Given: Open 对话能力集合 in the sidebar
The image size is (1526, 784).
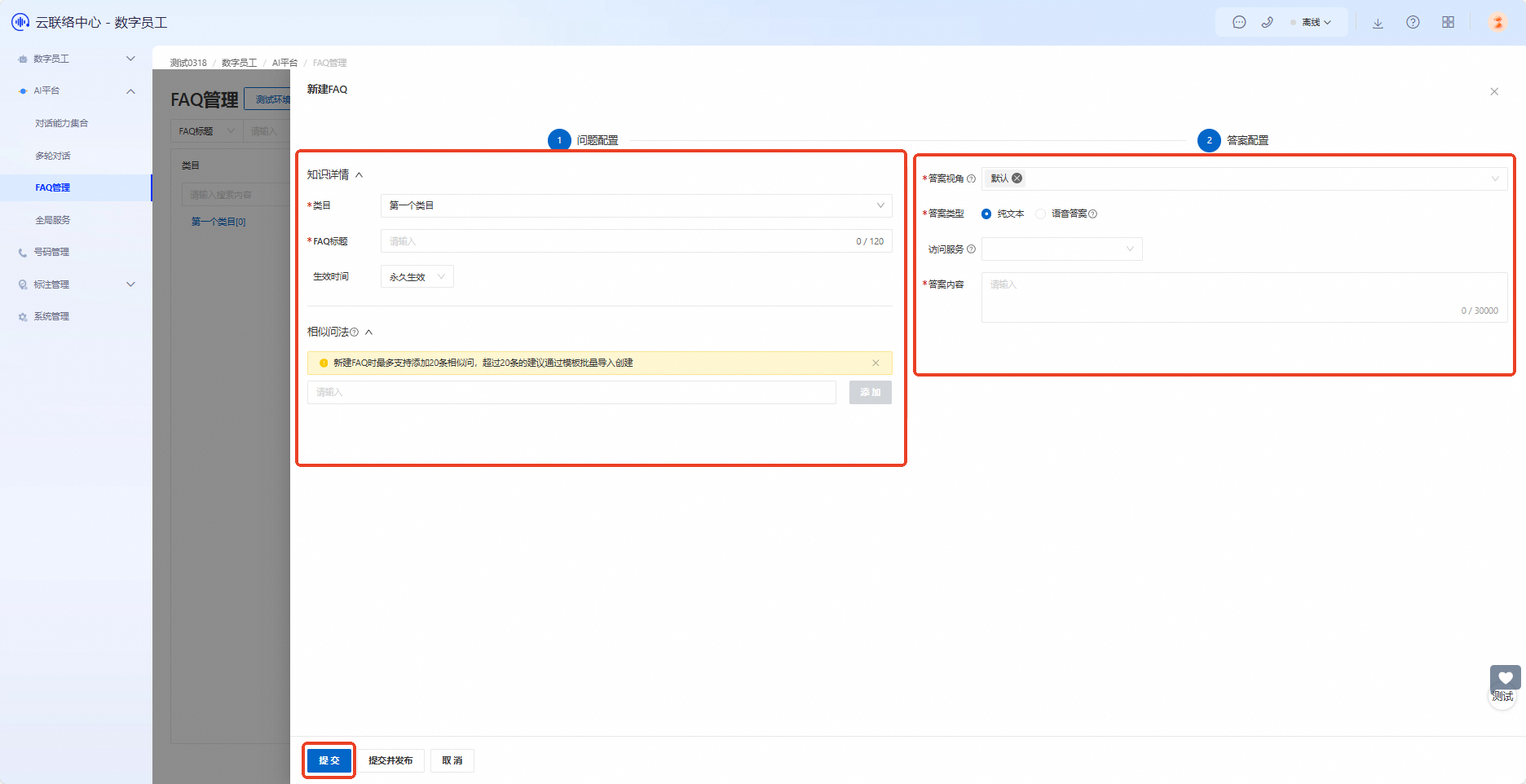Looking at the screenshot, I should [62, 124].
